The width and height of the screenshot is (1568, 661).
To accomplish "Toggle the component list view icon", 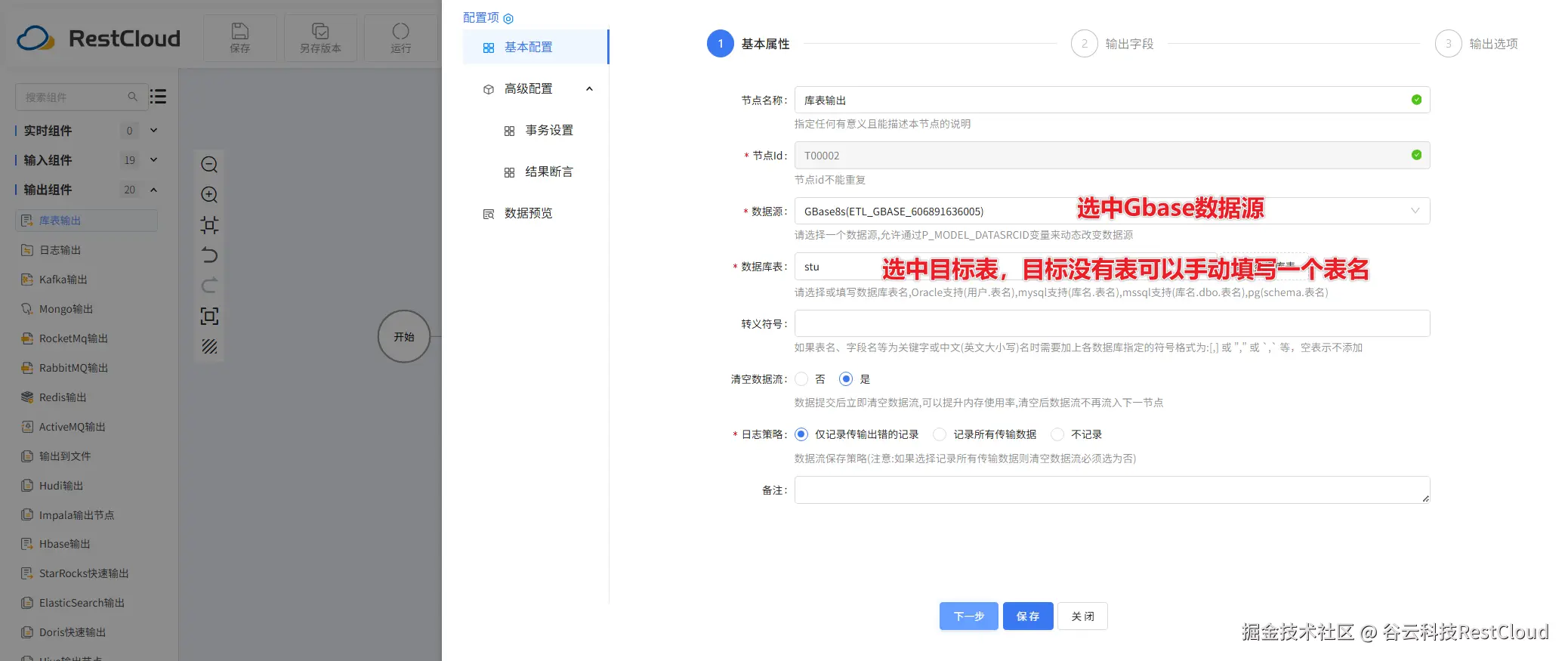I will (158, 97).
